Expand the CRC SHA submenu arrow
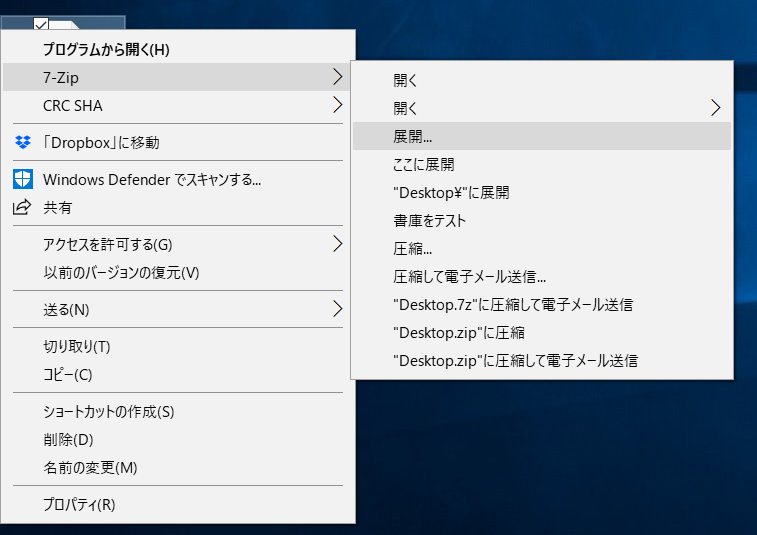Image resolution: width=757 pixels, height=535 pixels. coord(338,105)
